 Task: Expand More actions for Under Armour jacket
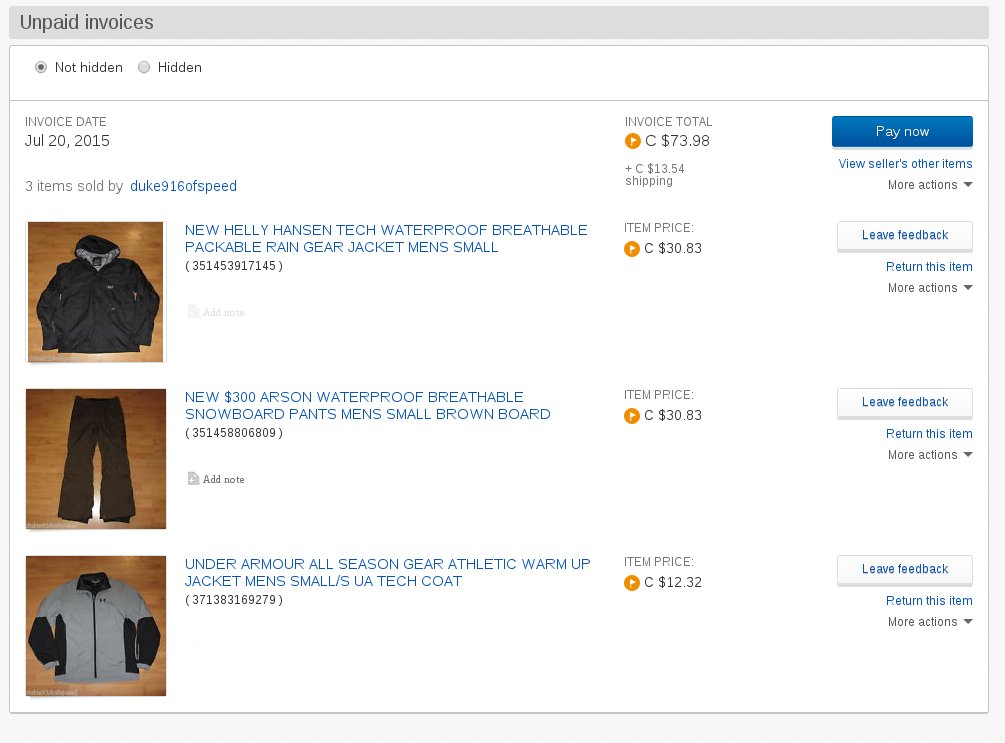point(929,622)
